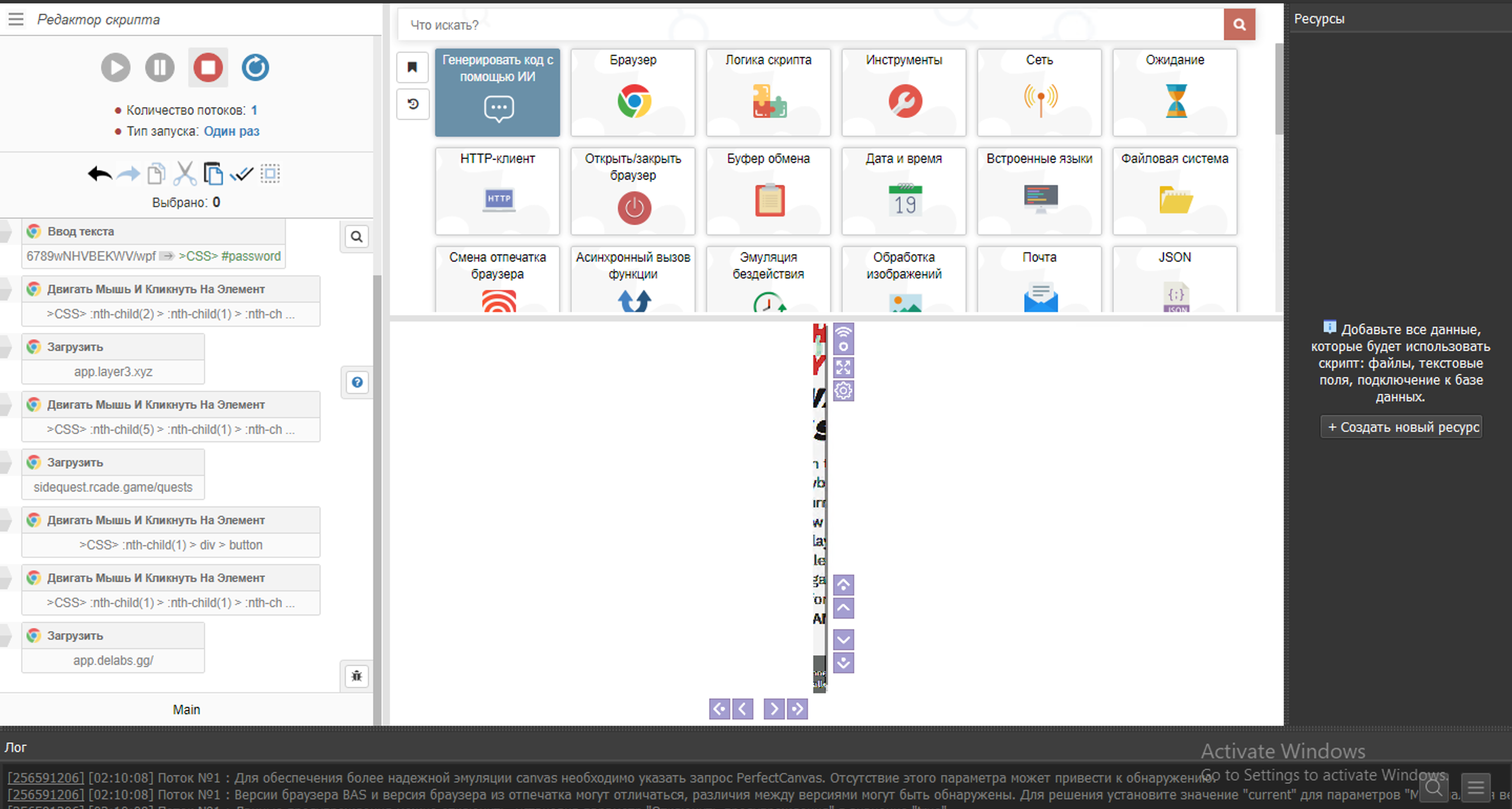Open the hamburger menu in script editor
This screenshot has height=809, width=1512.
[16, 19]
